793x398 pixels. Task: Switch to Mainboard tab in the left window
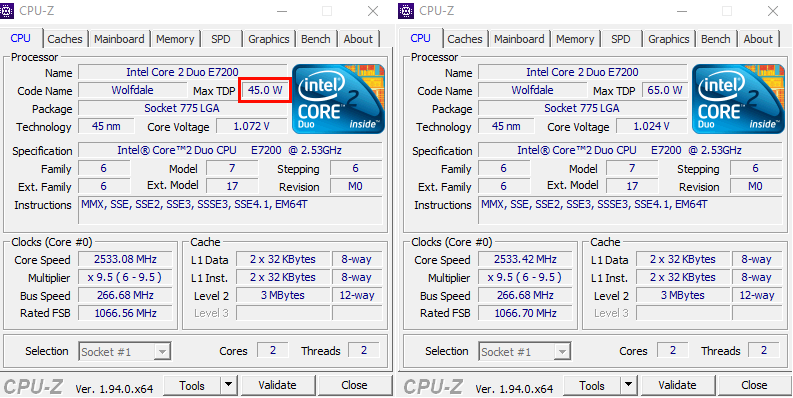(119, 39)
